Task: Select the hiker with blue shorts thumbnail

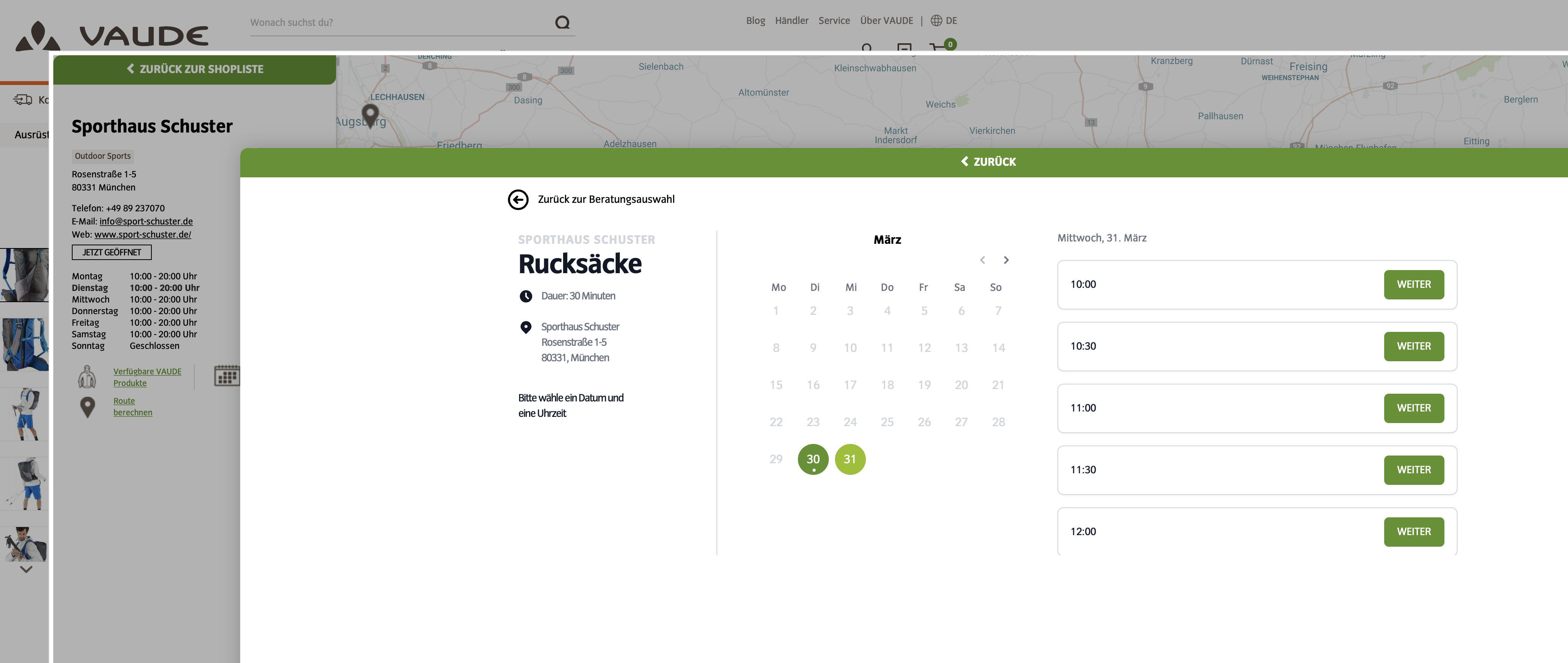Action: (24, 414)
